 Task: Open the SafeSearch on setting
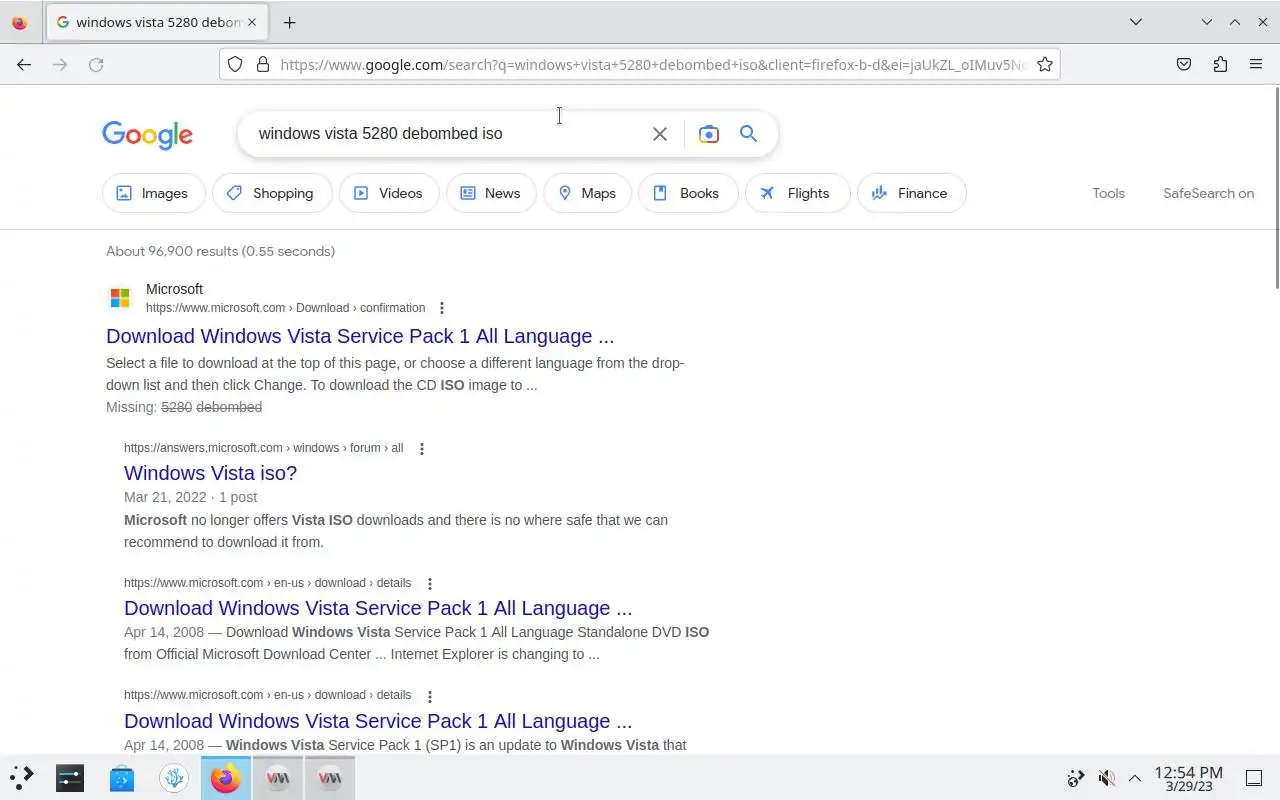tap(1208, 193)
